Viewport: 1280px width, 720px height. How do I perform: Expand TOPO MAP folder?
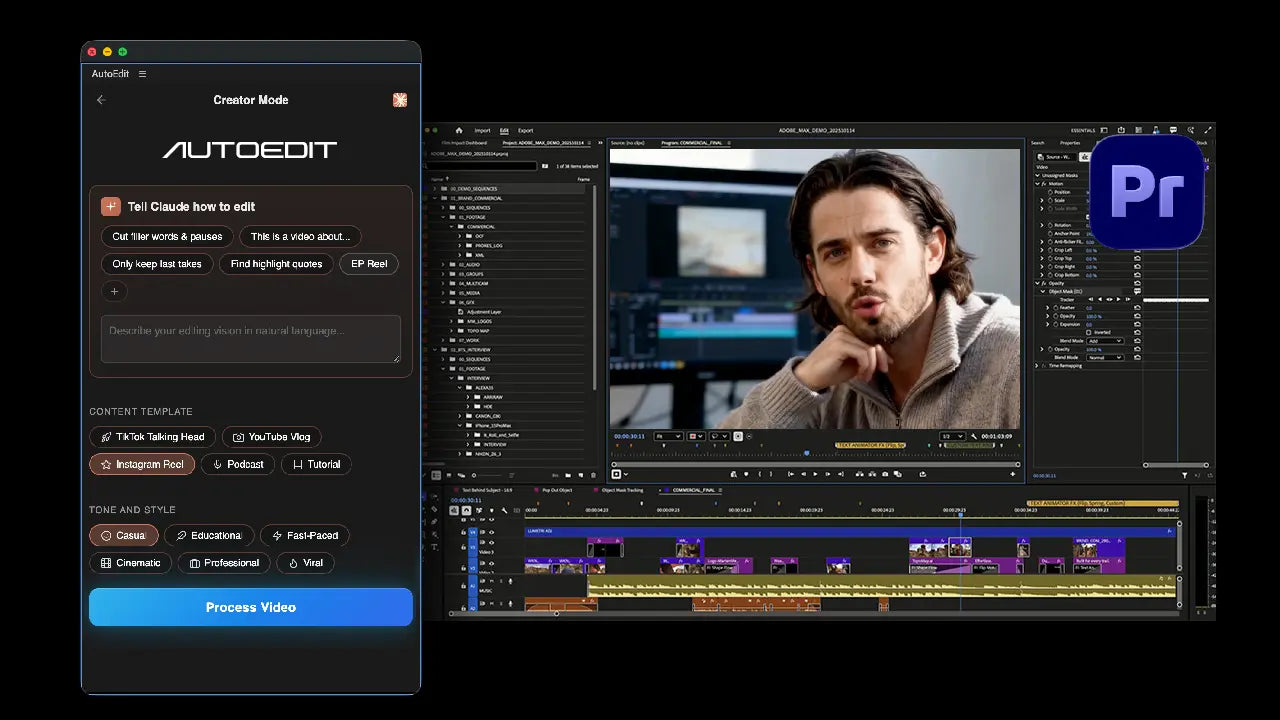[451, 330]
